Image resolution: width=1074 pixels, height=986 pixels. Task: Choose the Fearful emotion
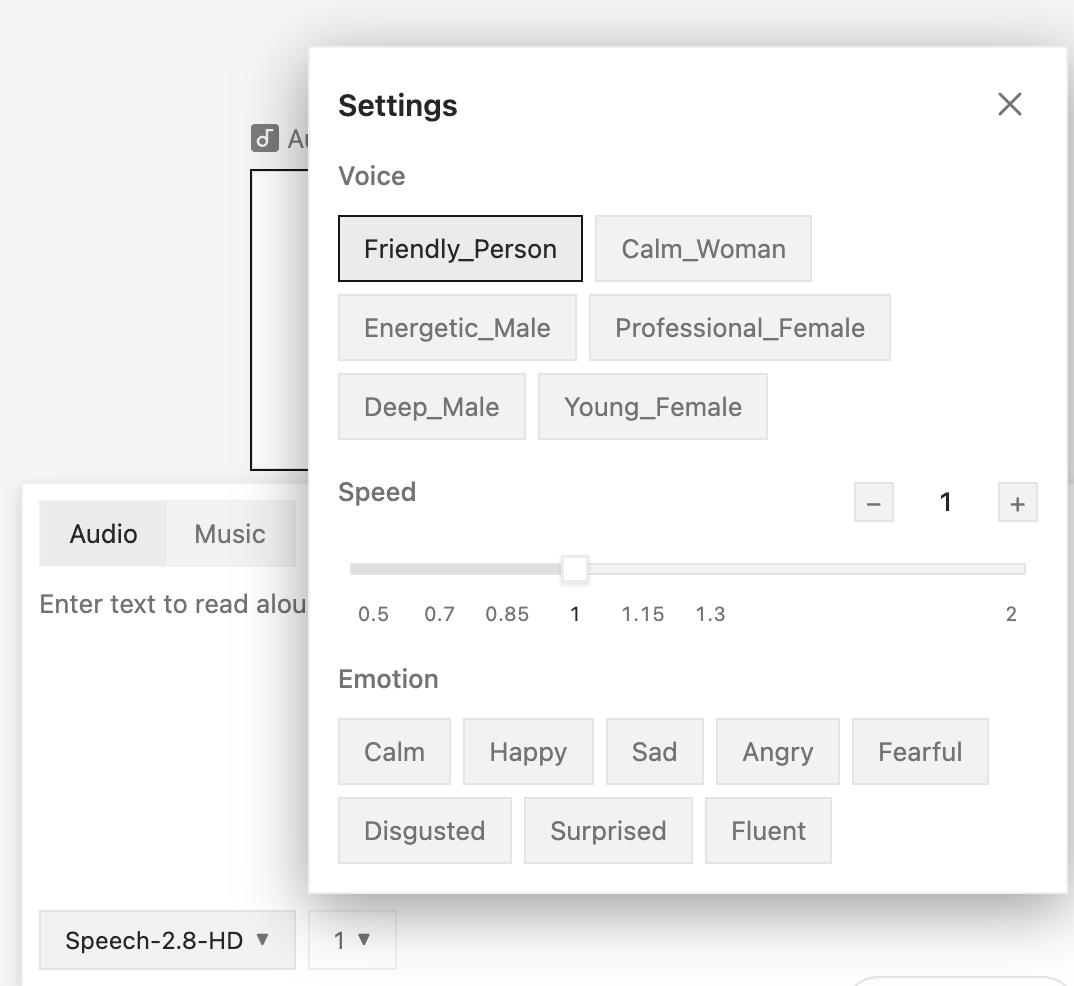click(921, 751)
